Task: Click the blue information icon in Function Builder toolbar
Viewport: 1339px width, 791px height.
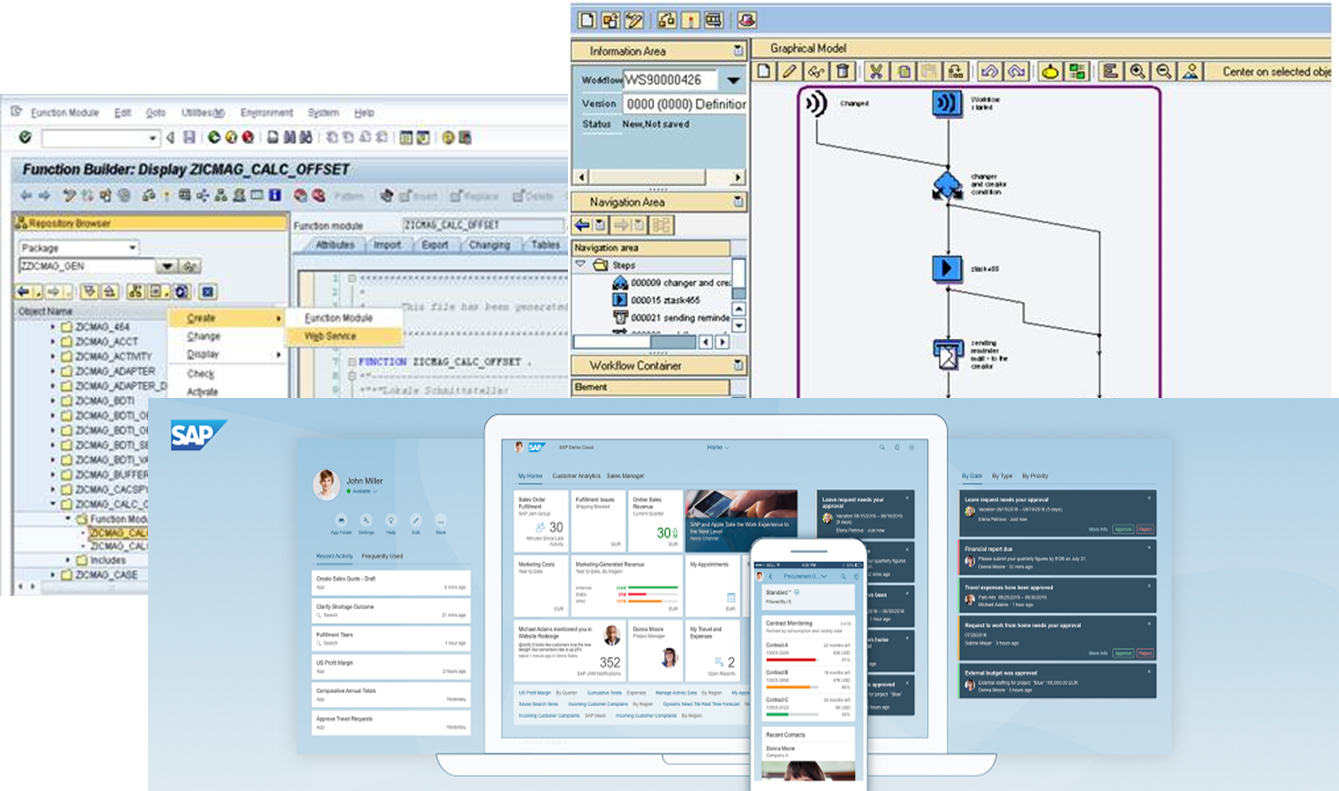Action: coord(274,196)
